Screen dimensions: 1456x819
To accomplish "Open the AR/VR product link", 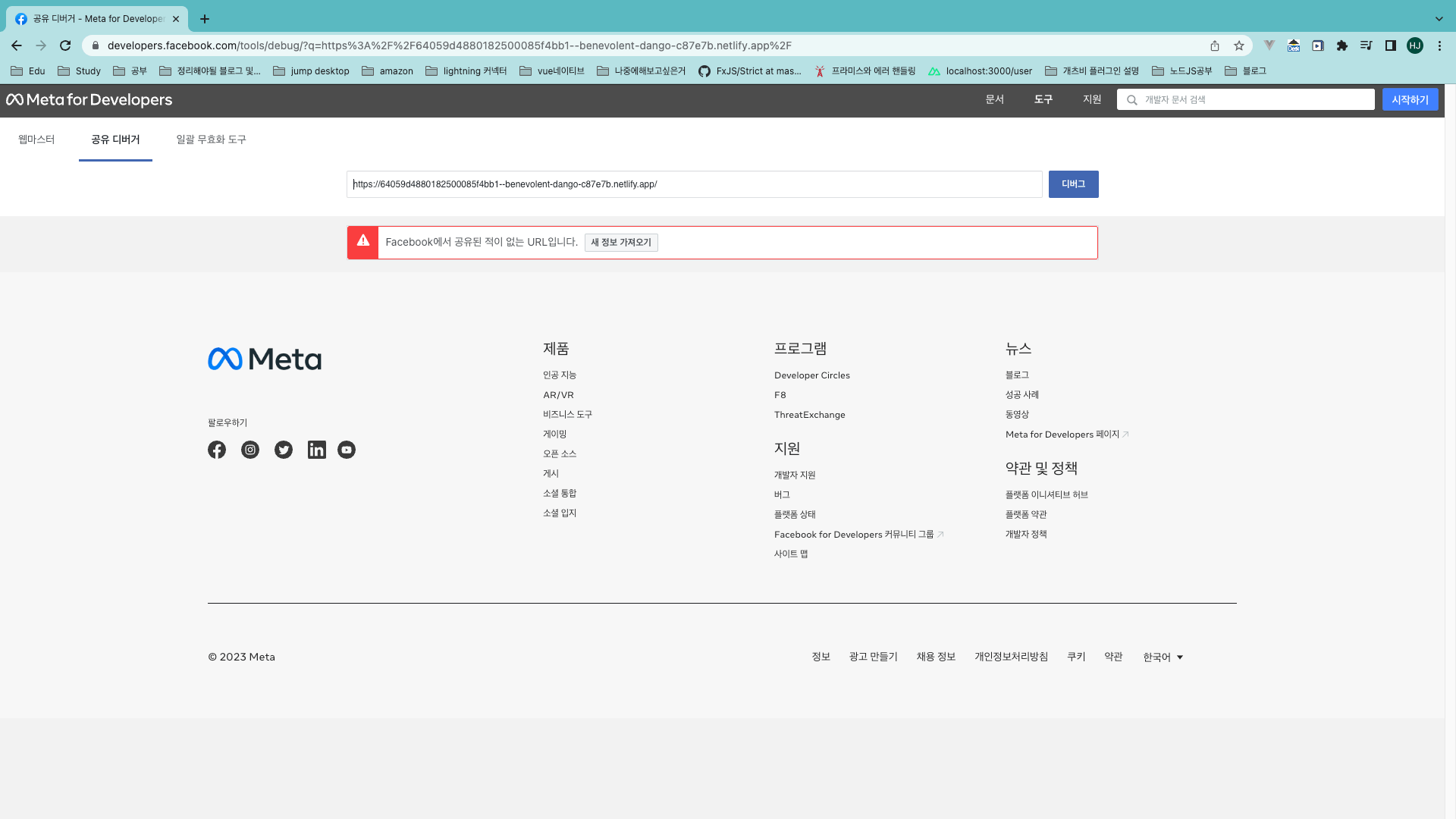I will 558,395.
